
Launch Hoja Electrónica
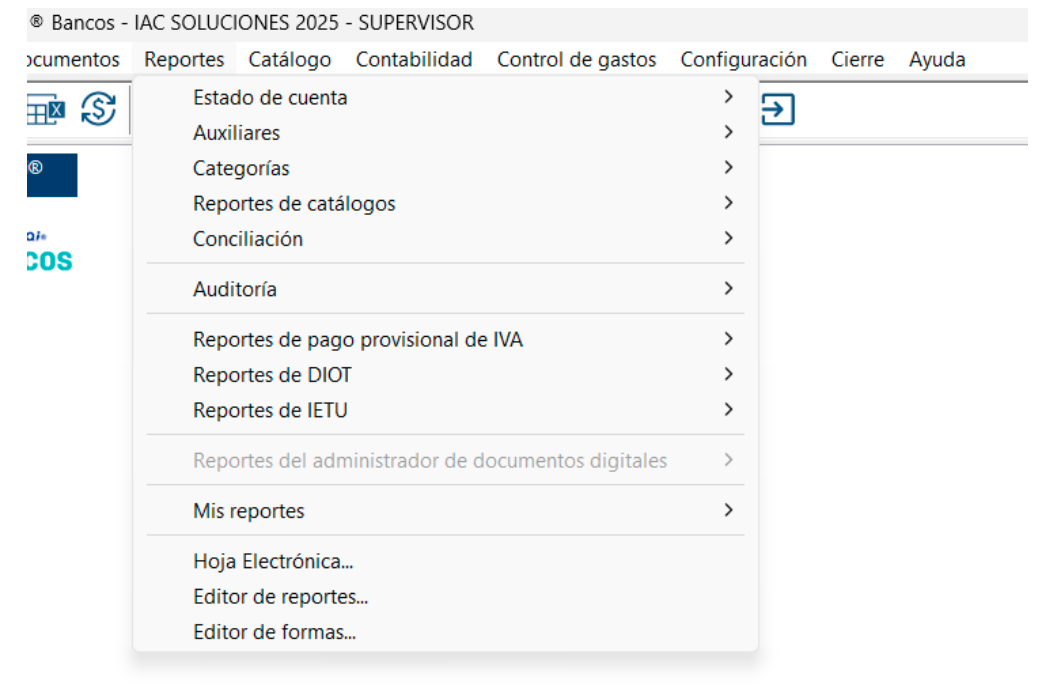click(x=273, y=562)
